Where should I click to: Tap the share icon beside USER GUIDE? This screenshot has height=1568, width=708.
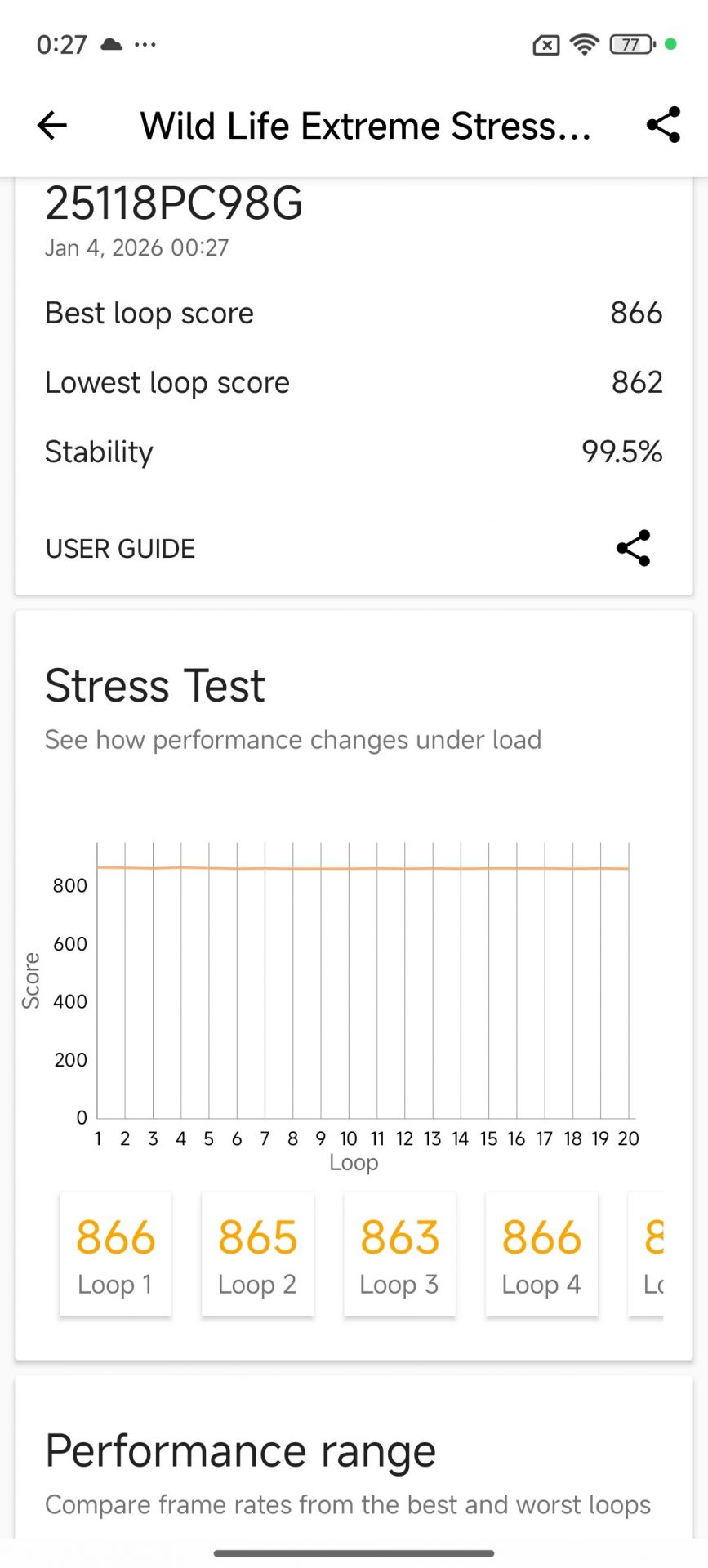click(x=633, y=548)
